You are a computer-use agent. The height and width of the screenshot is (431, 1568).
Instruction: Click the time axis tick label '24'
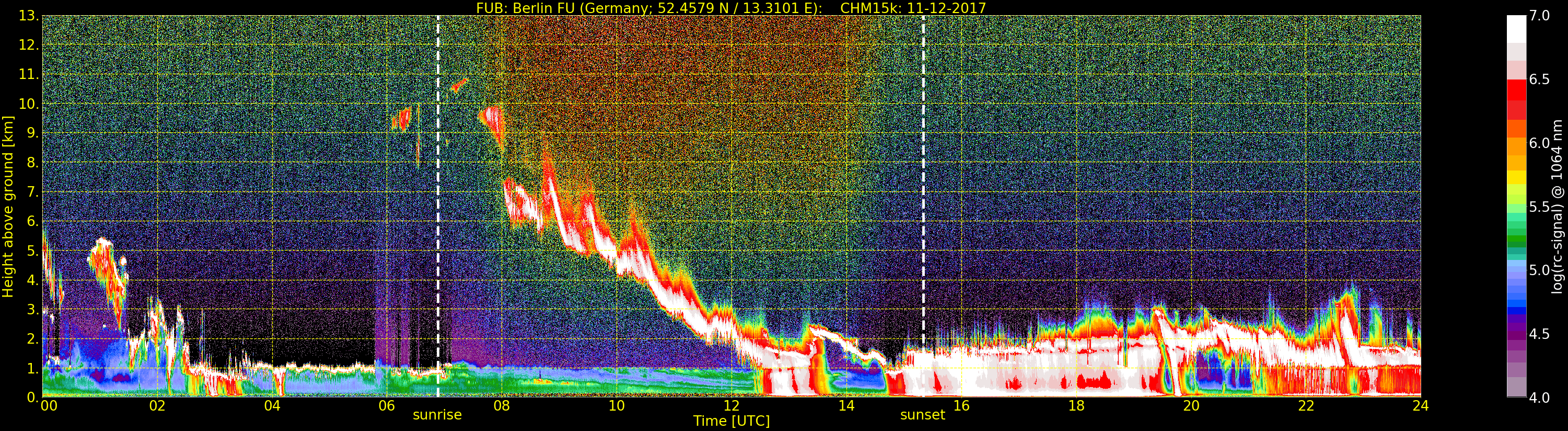(x=1421, y=405)
